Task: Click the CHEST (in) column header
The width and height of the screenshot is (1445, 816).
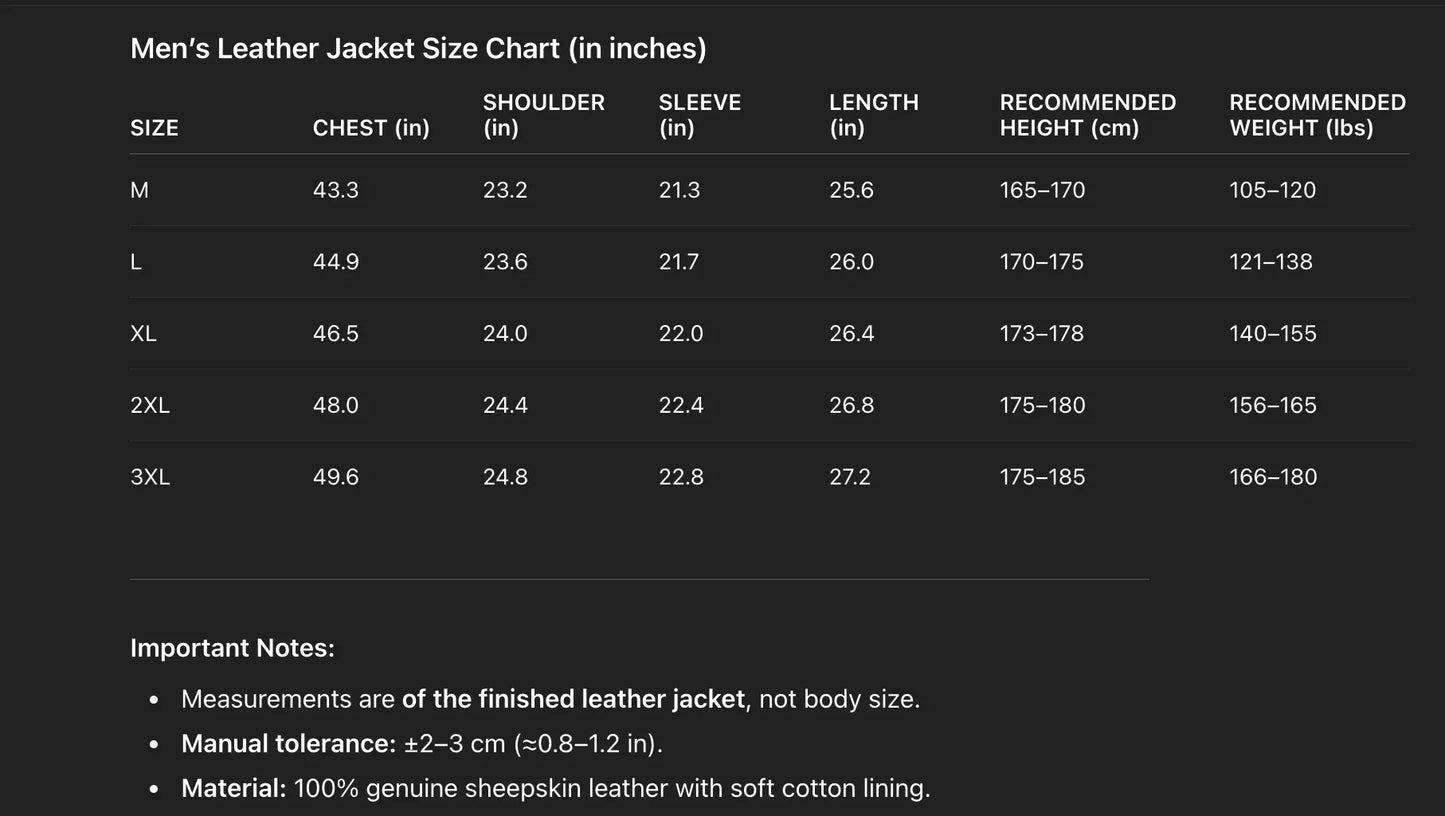Action: click(371, 128)
